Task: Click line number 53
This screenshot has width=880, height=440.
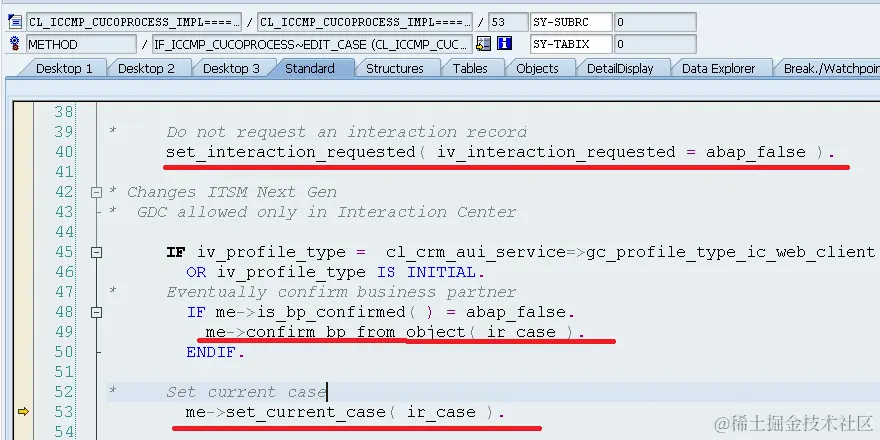Action: [x=63, y=412]
